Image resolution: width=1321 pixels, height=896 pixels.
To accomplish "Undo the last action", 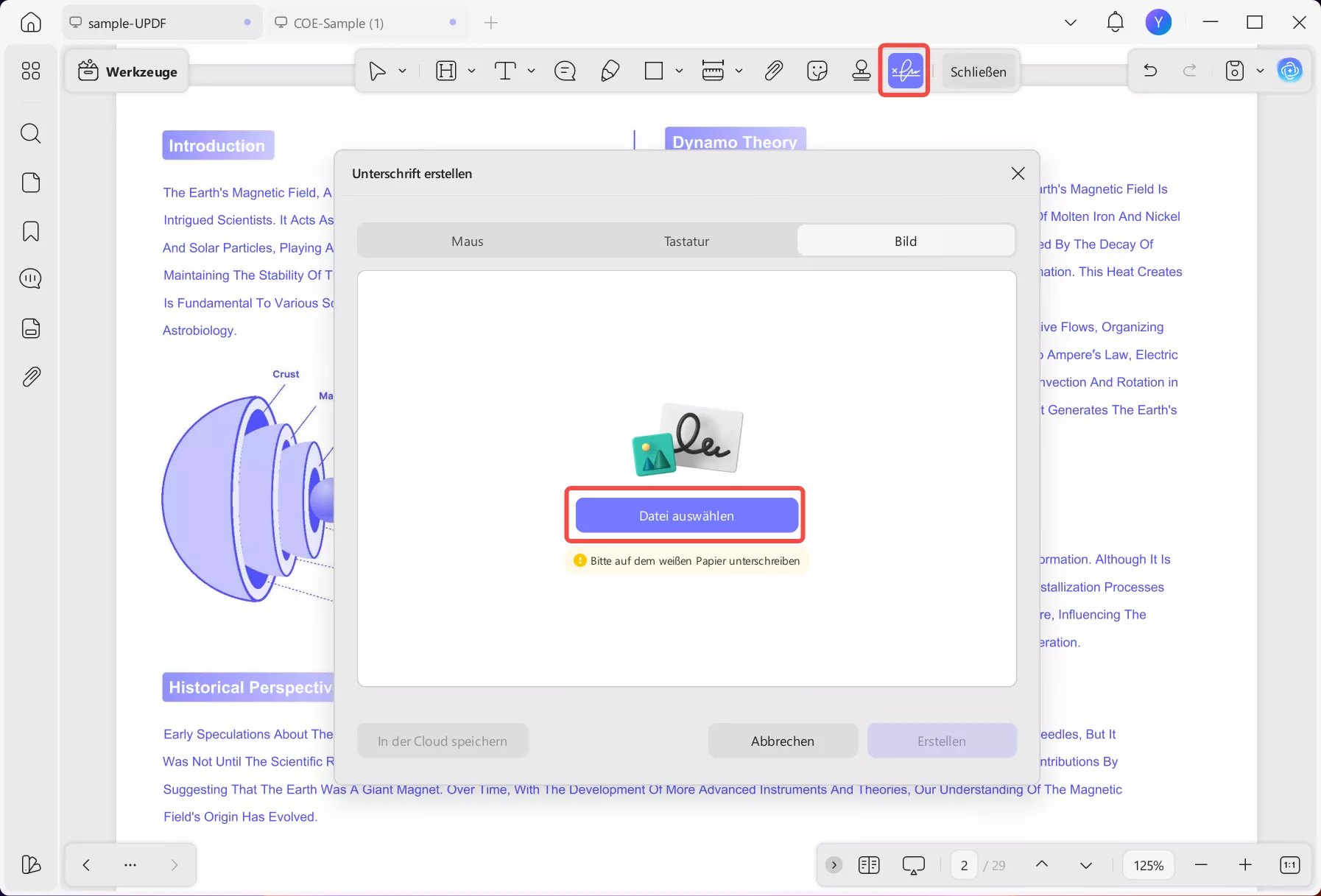I will [1150, 71].
